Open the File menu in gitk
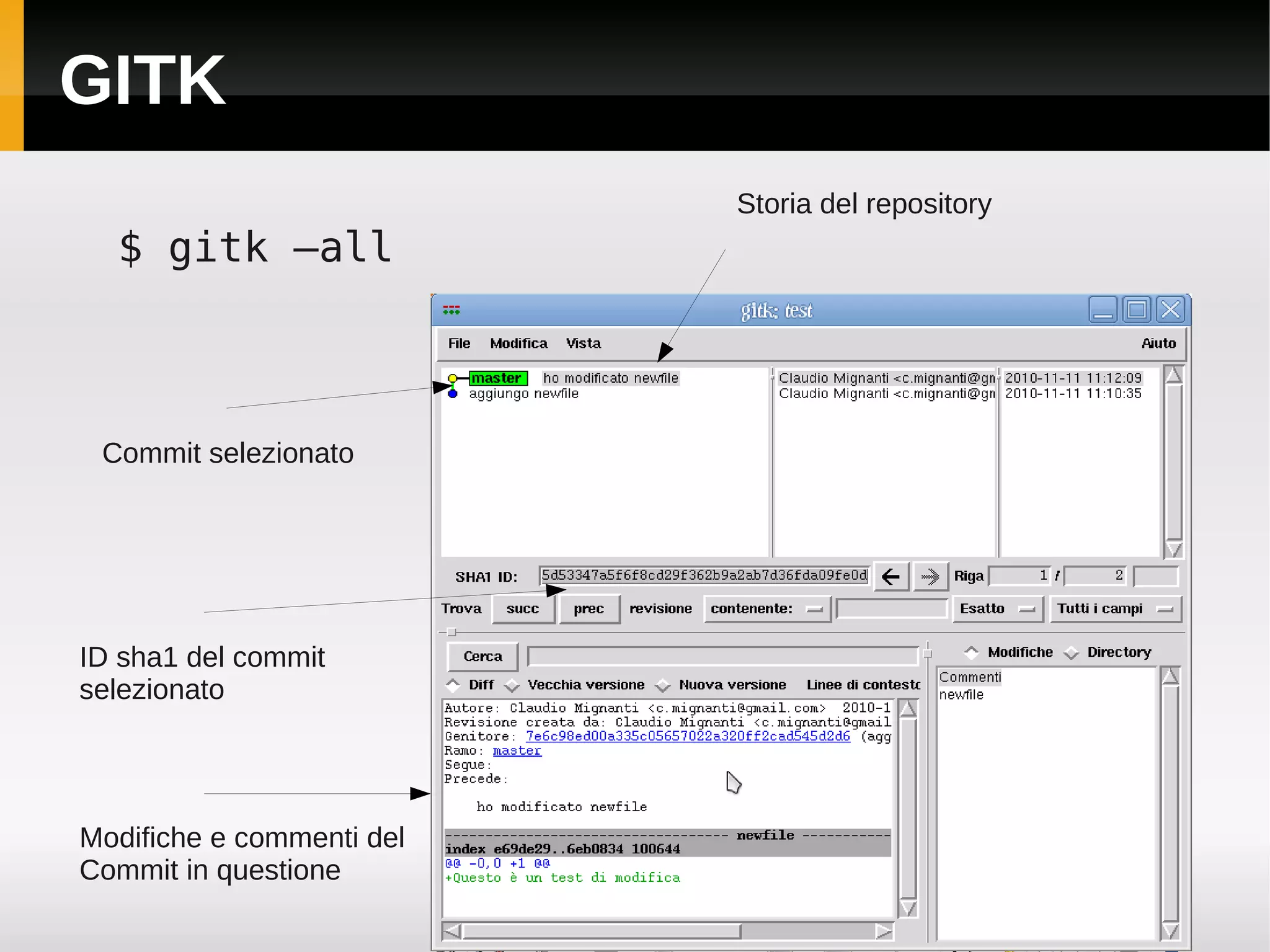Image resolution: width=1270 pixels, height=952 pixels. point(459,344)
